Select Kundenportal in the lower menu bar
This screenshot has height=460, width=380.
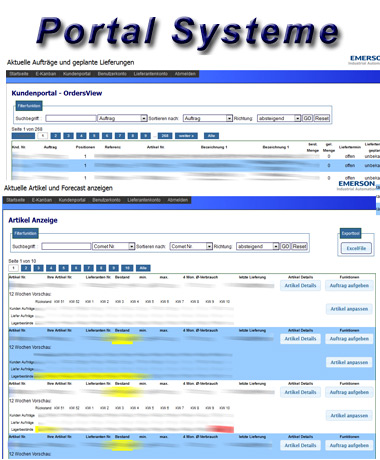pyautogui.click(x=72, y=200)
